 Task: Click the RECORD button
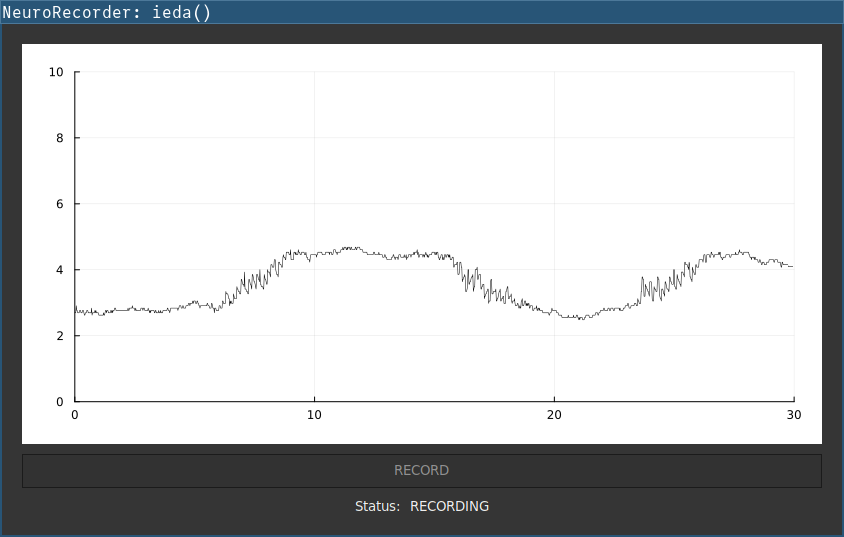[421, 471]
